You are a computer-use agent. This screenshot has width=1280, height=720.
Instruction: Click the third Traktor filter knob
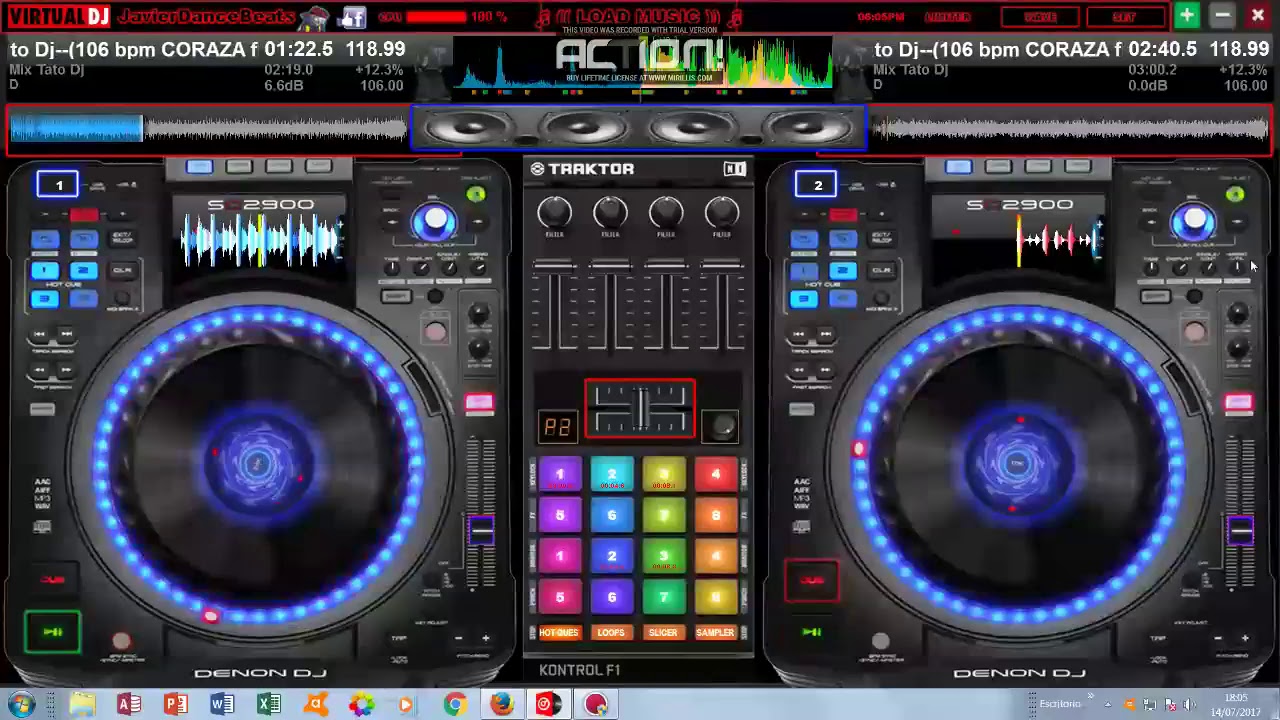[666, 213]
